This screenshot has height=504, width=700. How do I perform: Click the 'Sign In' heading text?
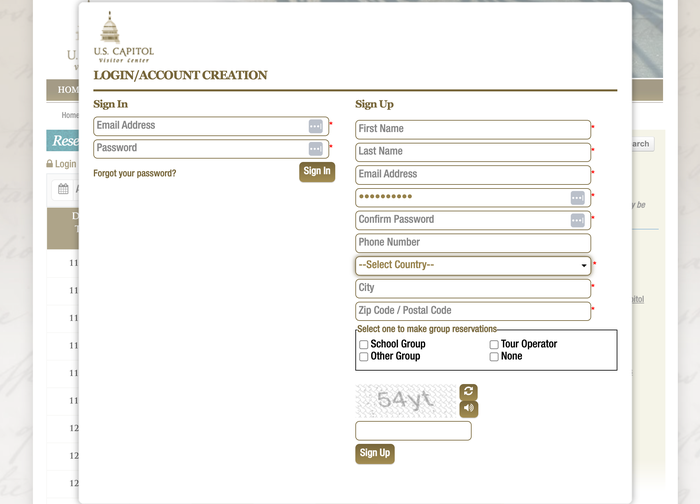pos(110,104)
